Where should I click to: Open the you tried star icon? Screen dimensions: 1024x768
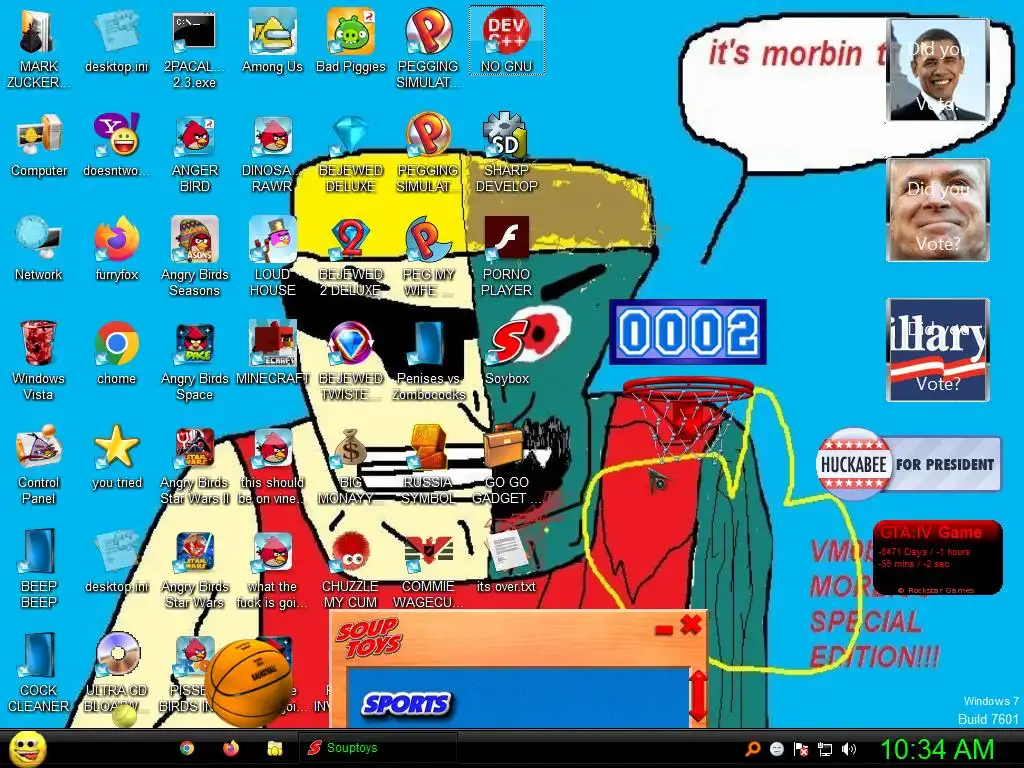pos(116,457)
